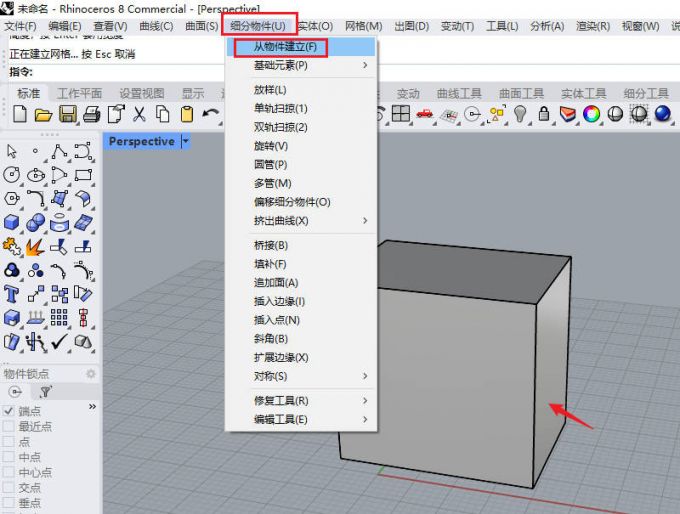Toggle the 端点 osnap checkbox
680x514 pixels.
(x=8, y=410)
